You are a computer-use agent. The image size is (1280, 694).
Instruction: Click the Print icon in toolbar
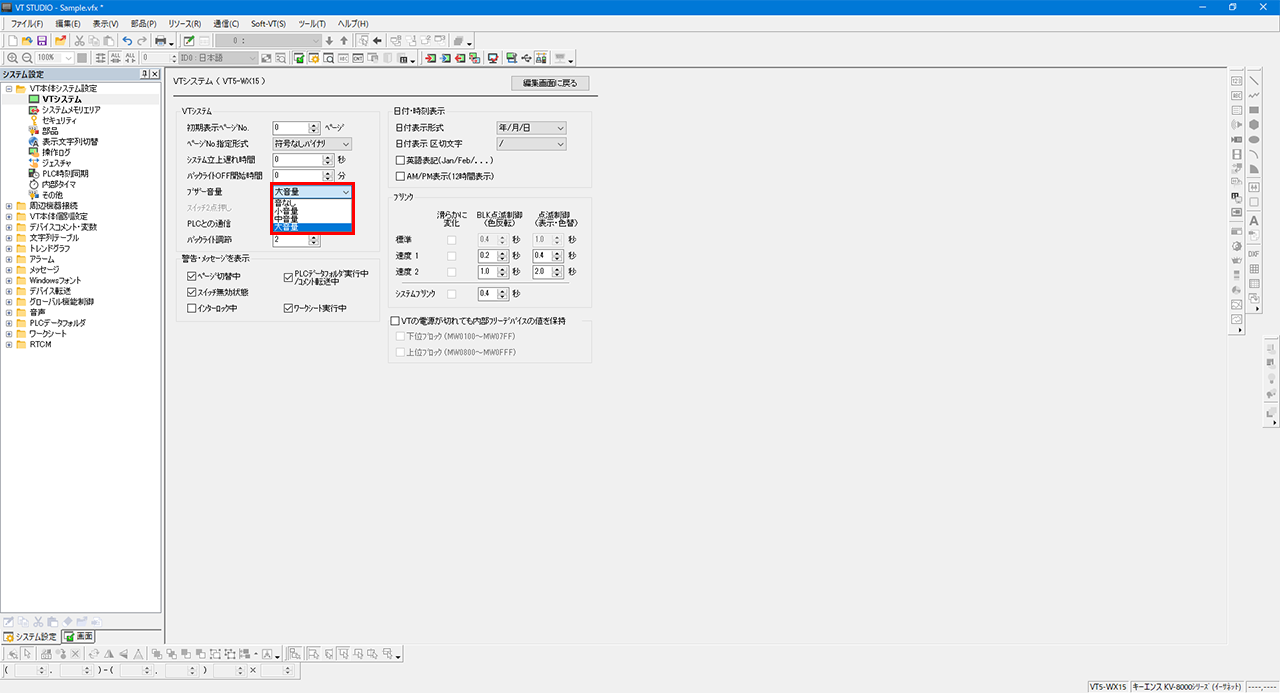click(x=160, y=41)
